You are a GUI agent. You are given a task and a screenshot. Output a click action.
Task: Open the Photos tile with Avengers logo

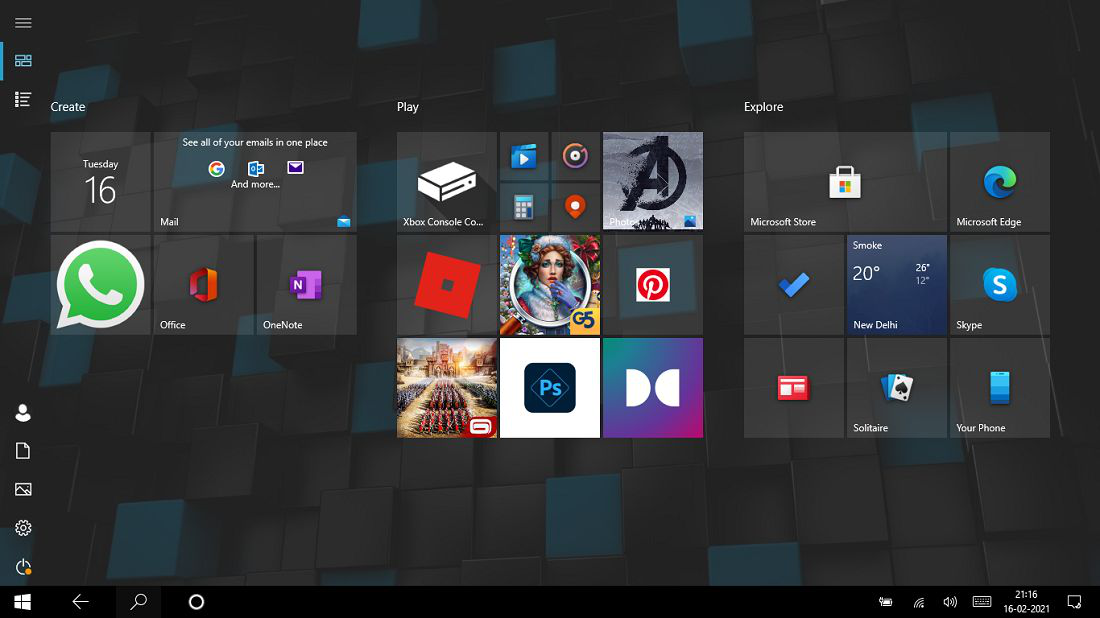click(x=653, y=182)
